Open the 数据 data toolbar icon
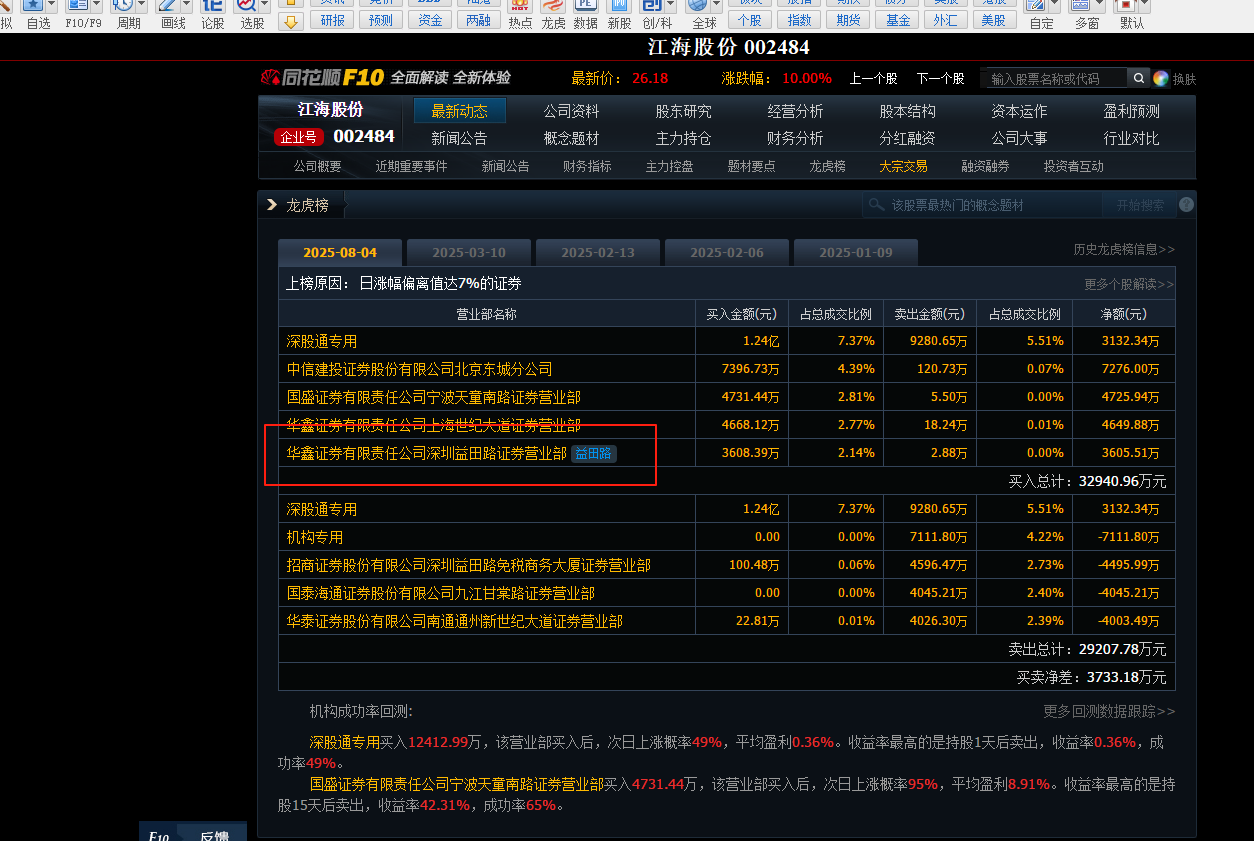This screenshot has width=1254, height=841. click(x=586, y=8)
